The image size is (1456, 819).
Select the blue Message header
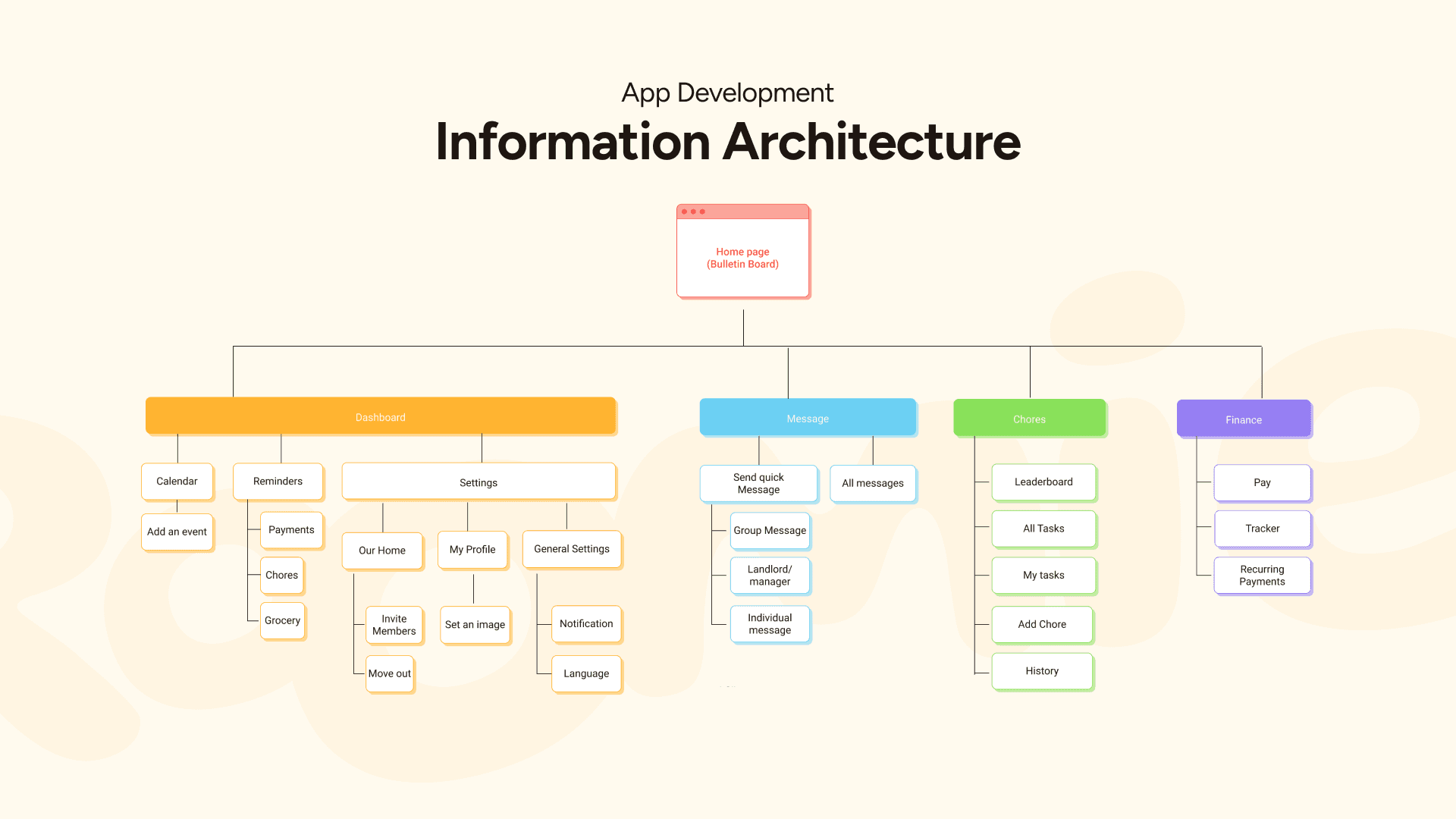coord(808,419)
